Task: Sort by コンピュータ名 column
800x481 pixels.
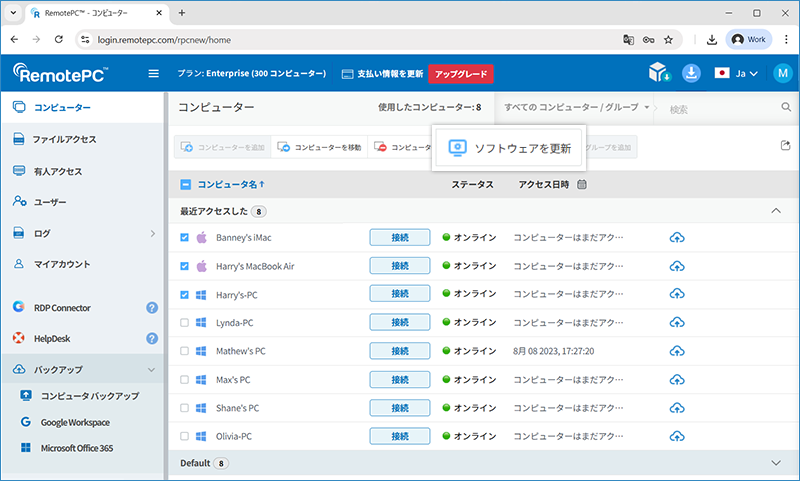Action: (x=231, y=184)
